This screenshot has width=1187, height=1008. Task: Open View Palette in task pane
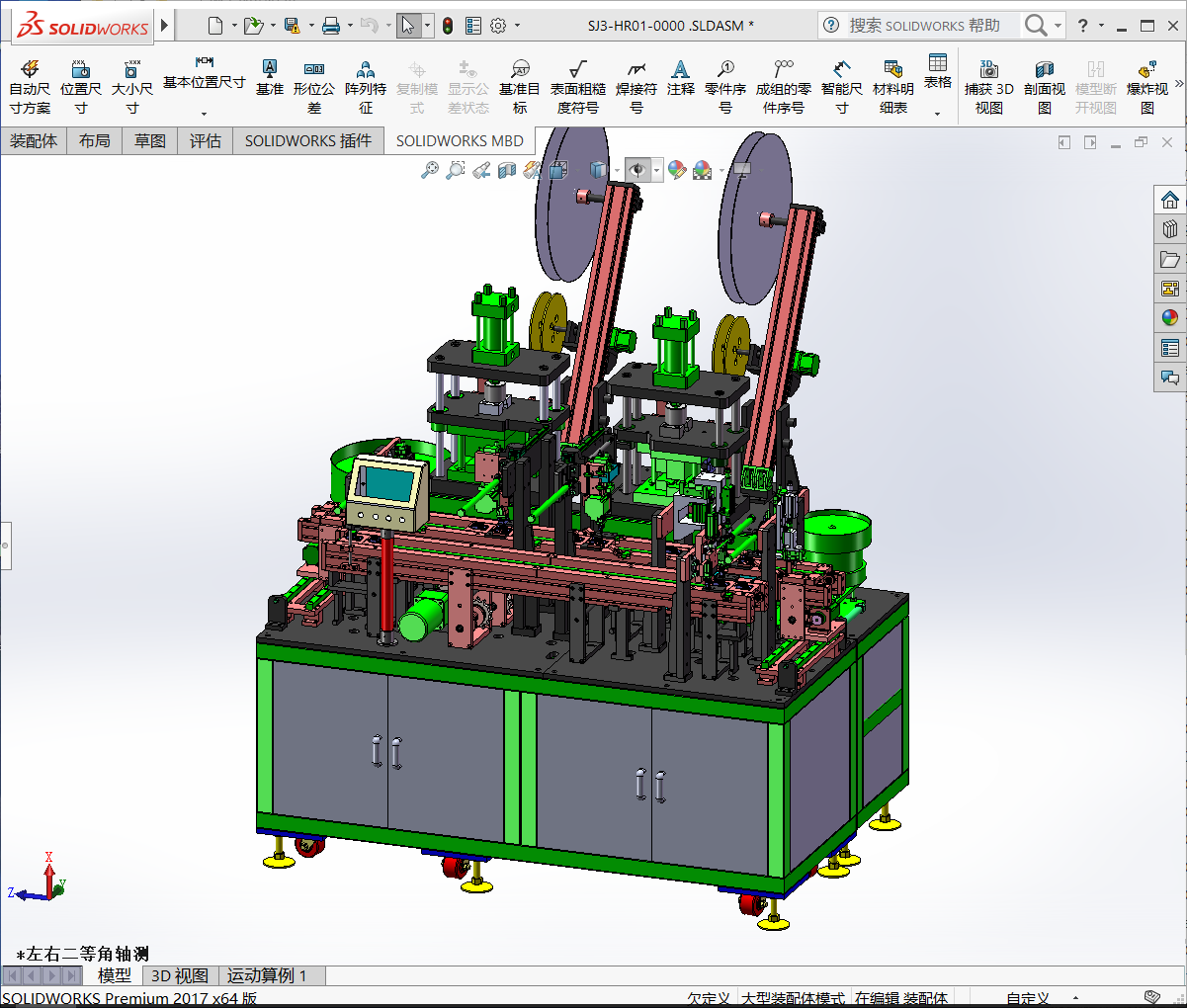[x=1170, y=289]
